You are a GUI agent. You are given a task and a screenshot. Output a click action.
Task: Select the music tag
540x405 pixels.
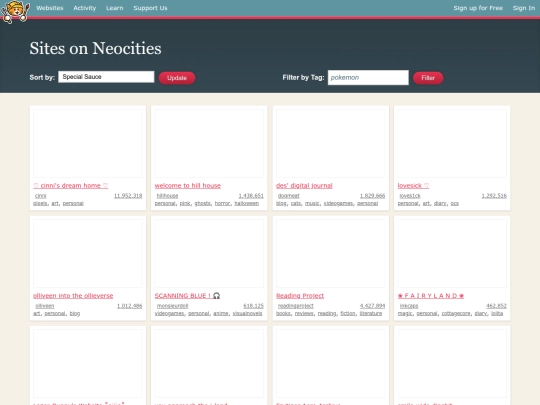(312, 203)
